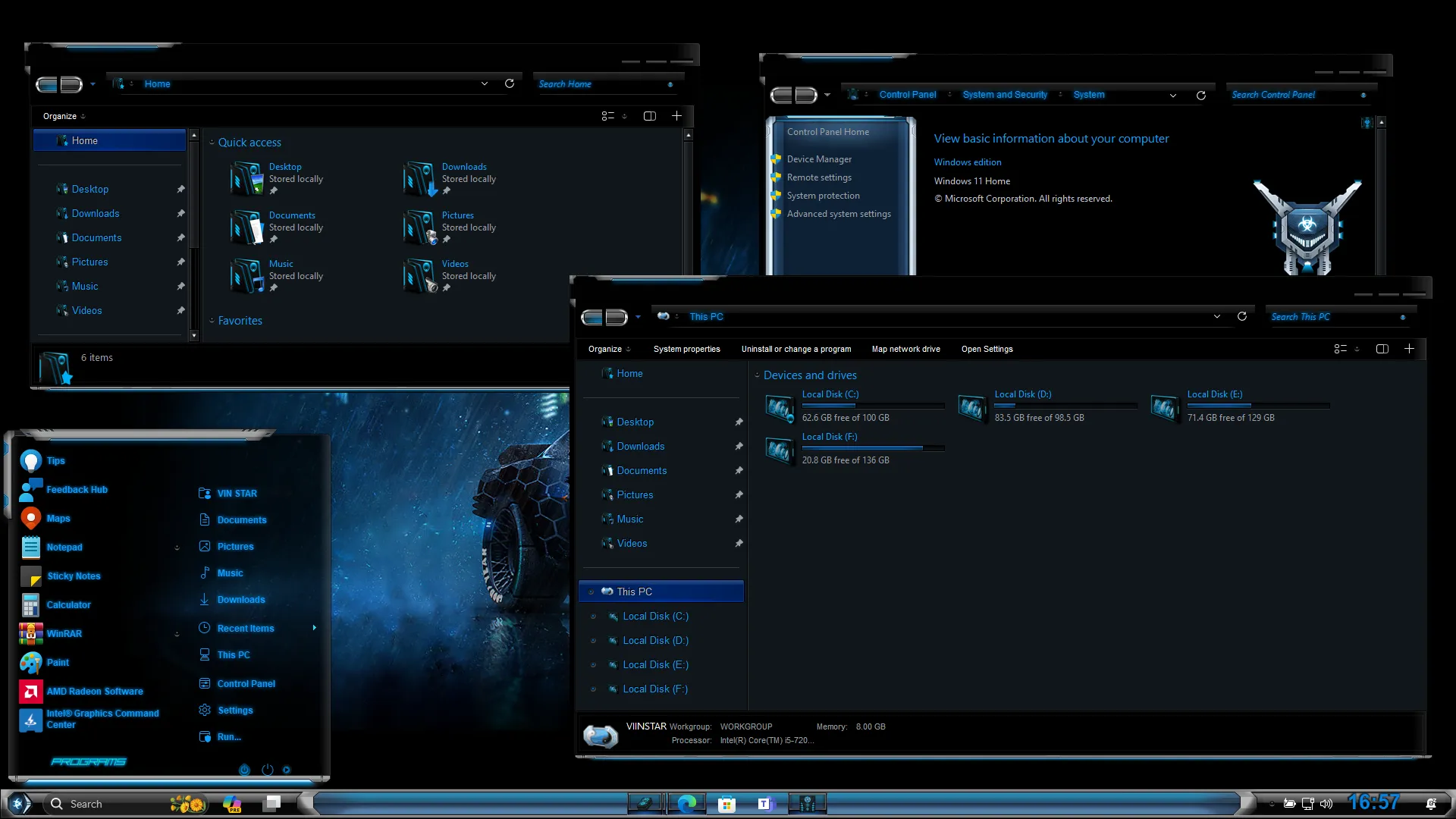
Task: Select the This PC icon in Start menu
Action: point(233,654)
